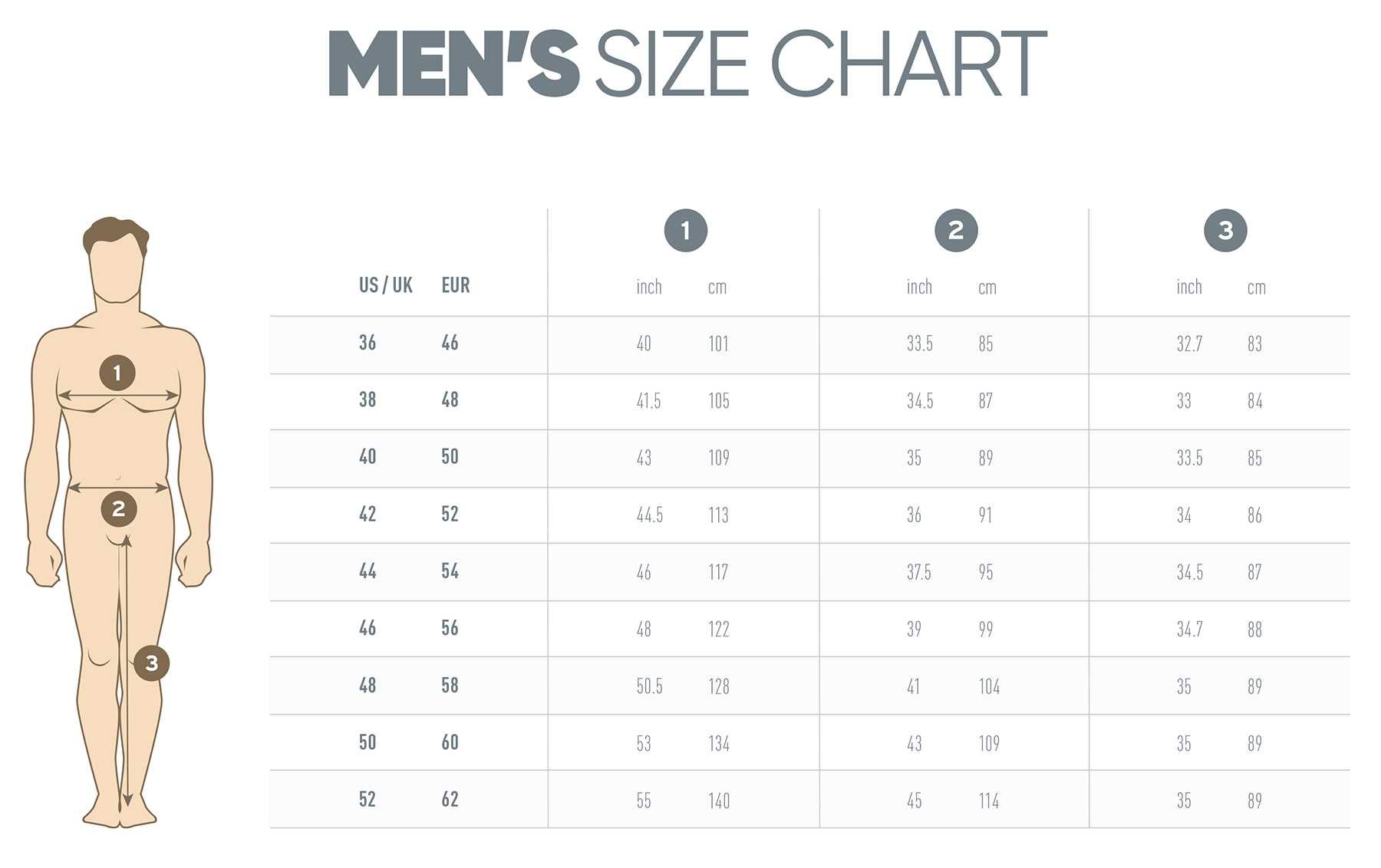Click the 140 cm chest value
This screenshot has height=868, width=1381.
click(719, 801)
